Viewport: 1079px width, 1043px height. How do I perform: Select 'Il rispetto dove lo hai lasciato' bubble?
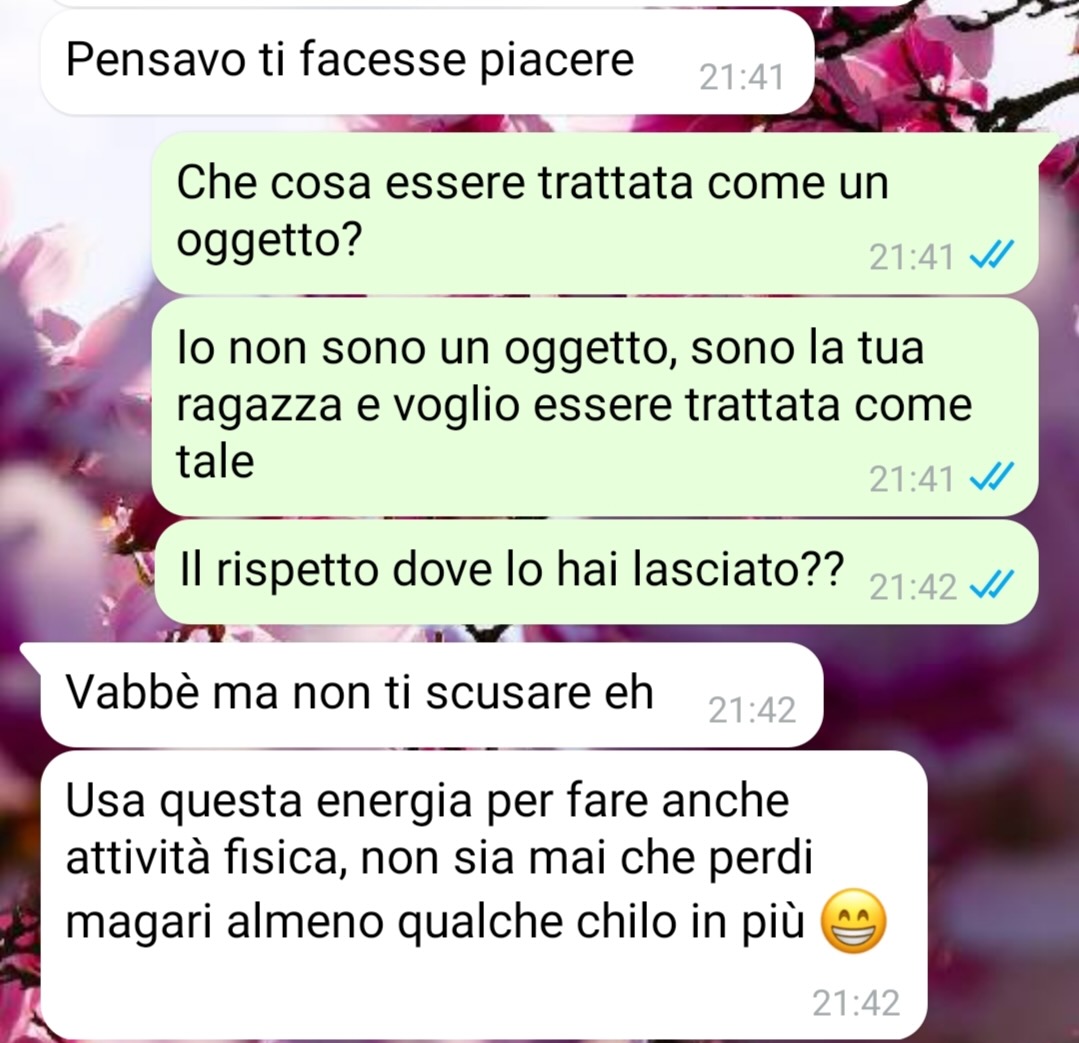(596, 572)
